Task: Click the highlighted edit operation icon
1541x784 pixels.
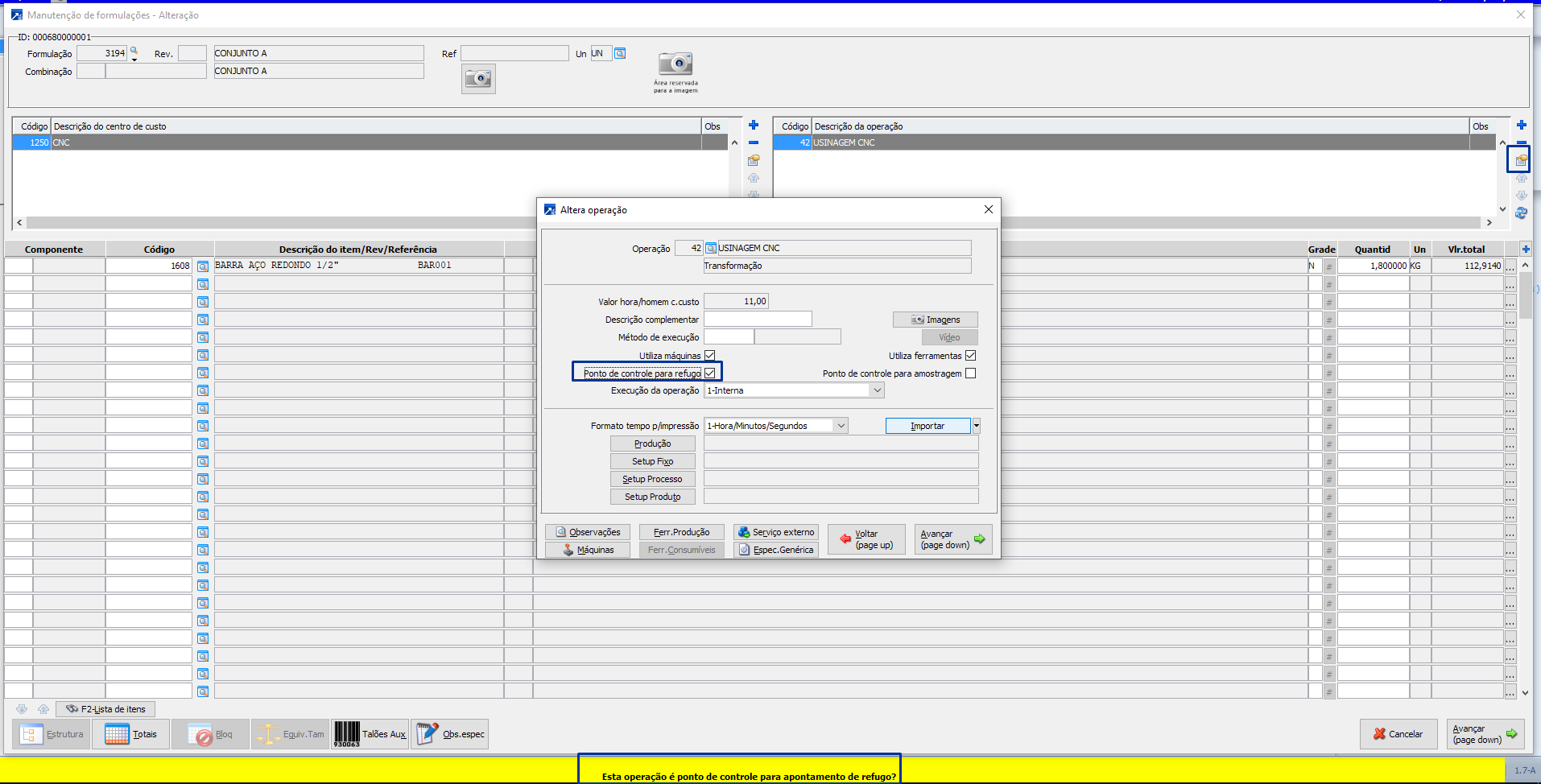Action: click(x=1520, y=160)
